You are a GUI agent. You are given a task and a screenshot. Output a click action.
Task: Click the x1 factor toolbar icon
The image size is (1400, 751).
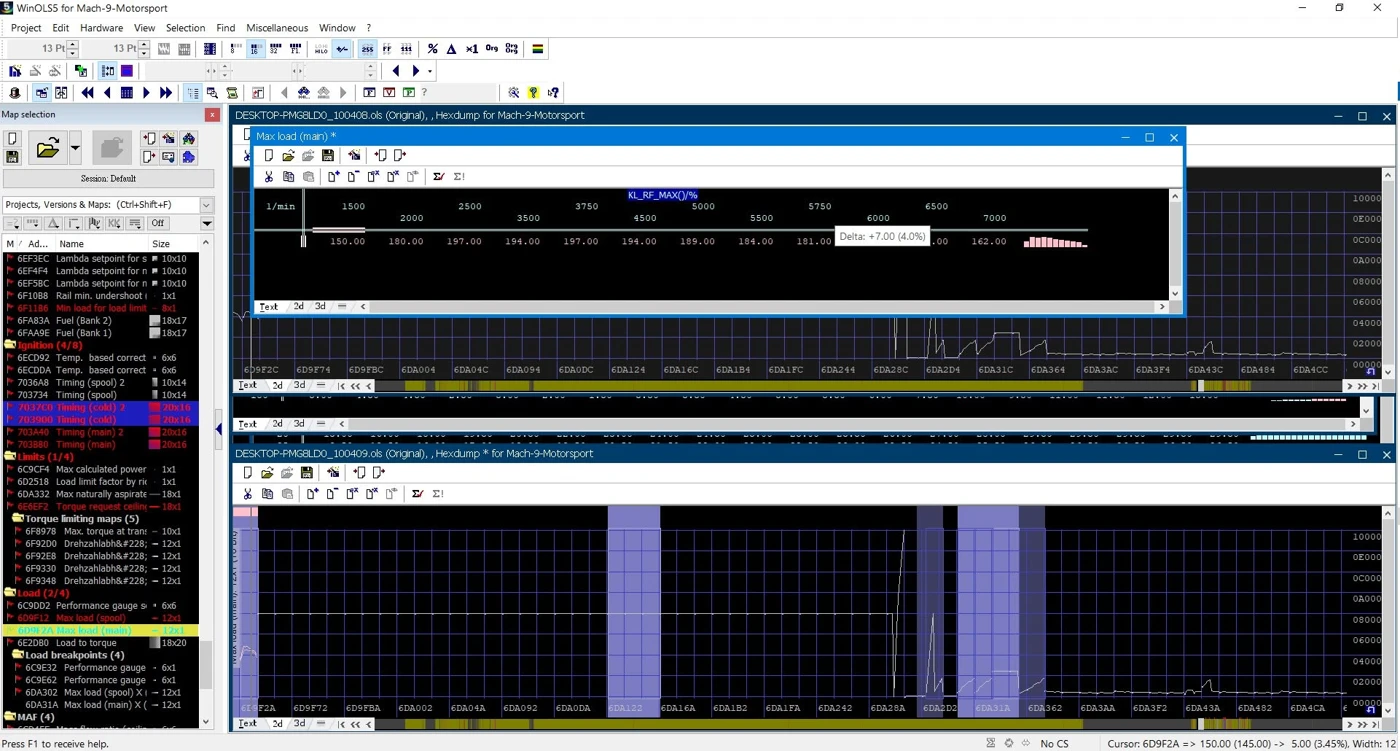(472, 49)
